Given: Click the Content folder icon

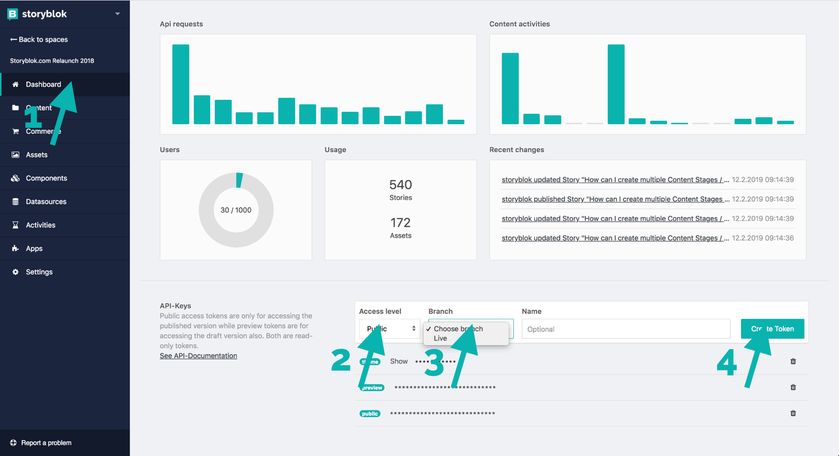Looking at the screenshot, I should tap(15, 108).
